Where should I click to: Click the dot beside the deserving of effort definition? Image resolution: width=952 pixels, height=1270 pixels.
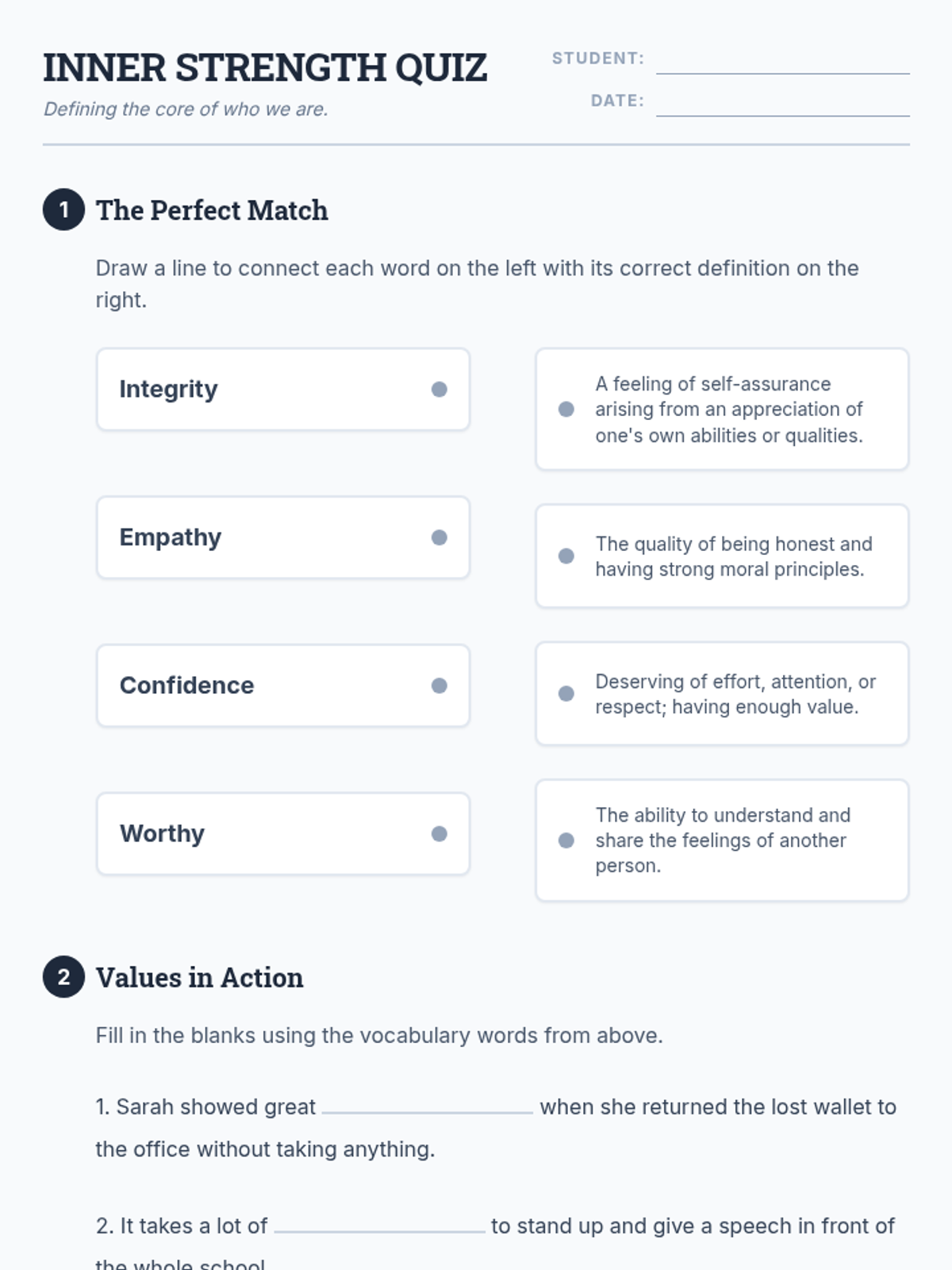coord(566,694)
